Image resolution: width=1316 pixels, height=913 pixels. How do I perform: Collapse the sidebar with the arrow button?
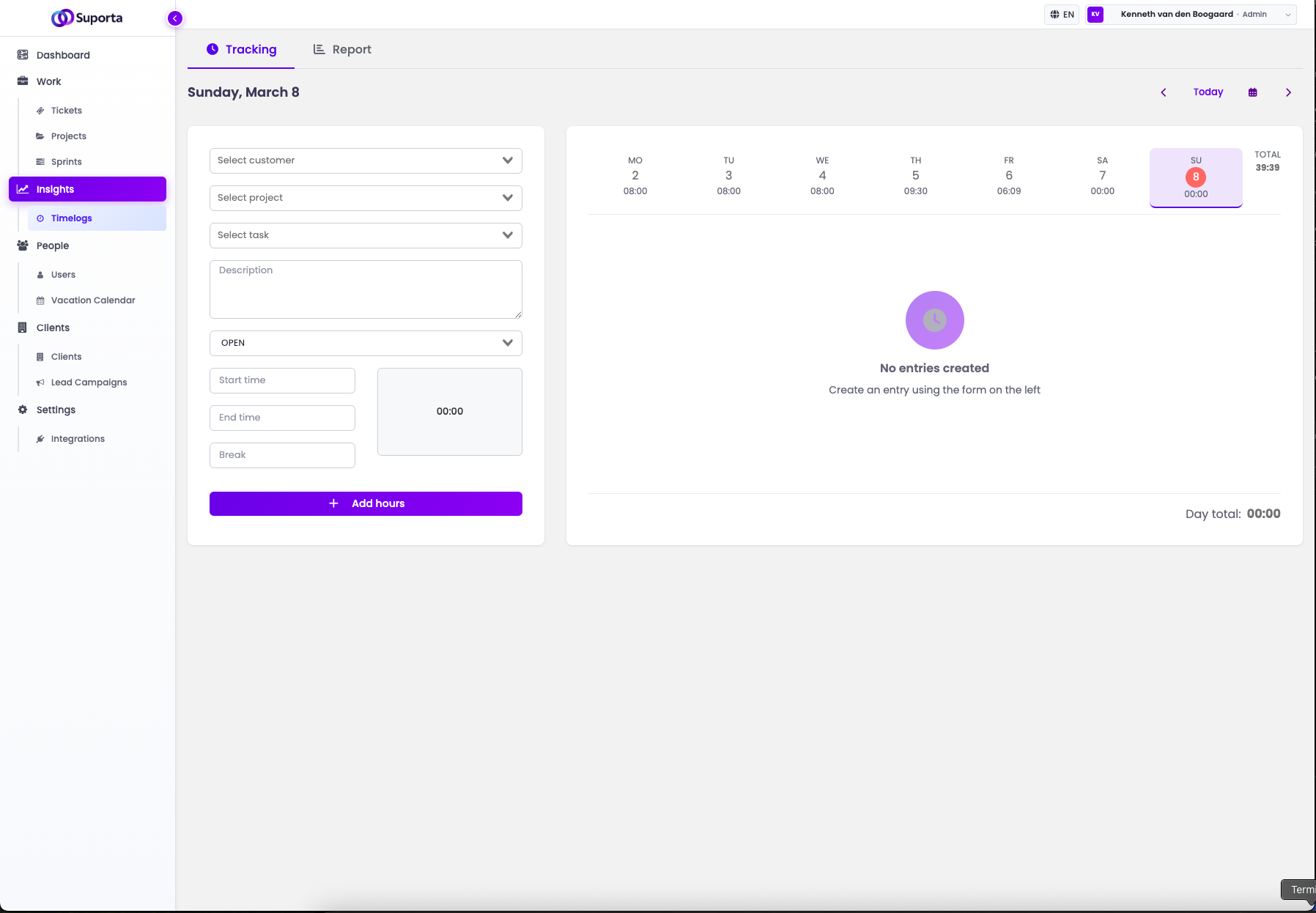[175, 18]
